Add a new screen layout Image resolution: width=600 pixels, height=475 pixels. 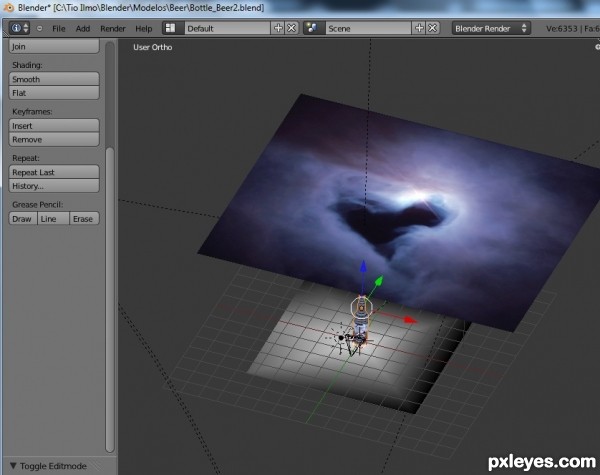click(278, 28)
